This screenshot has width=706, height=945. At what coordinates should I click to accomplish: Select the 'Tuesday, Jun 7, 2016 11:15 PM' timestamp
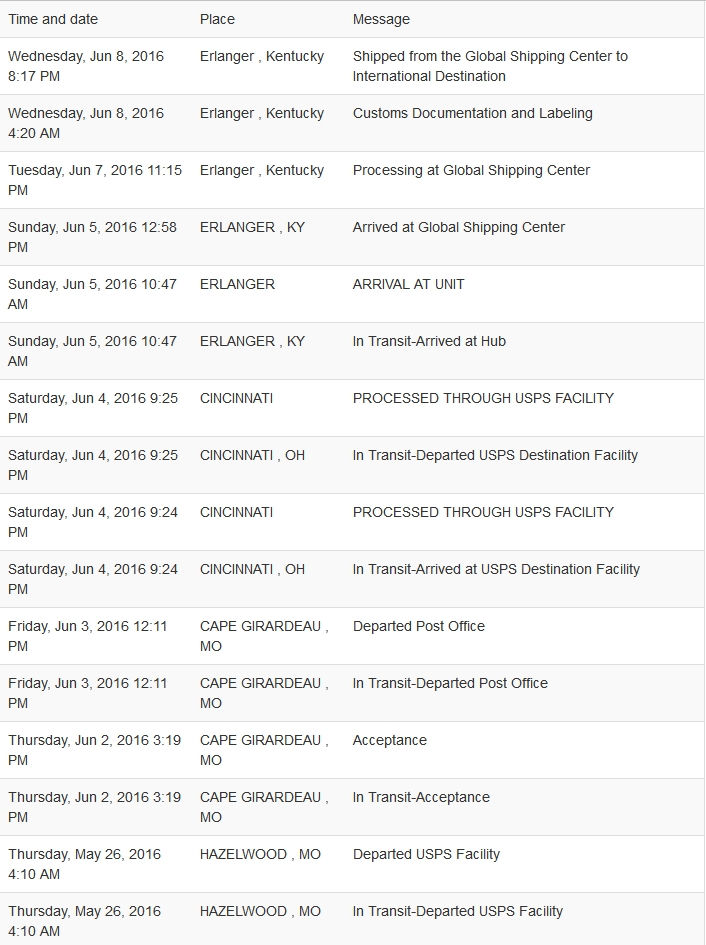pos(95,180)
